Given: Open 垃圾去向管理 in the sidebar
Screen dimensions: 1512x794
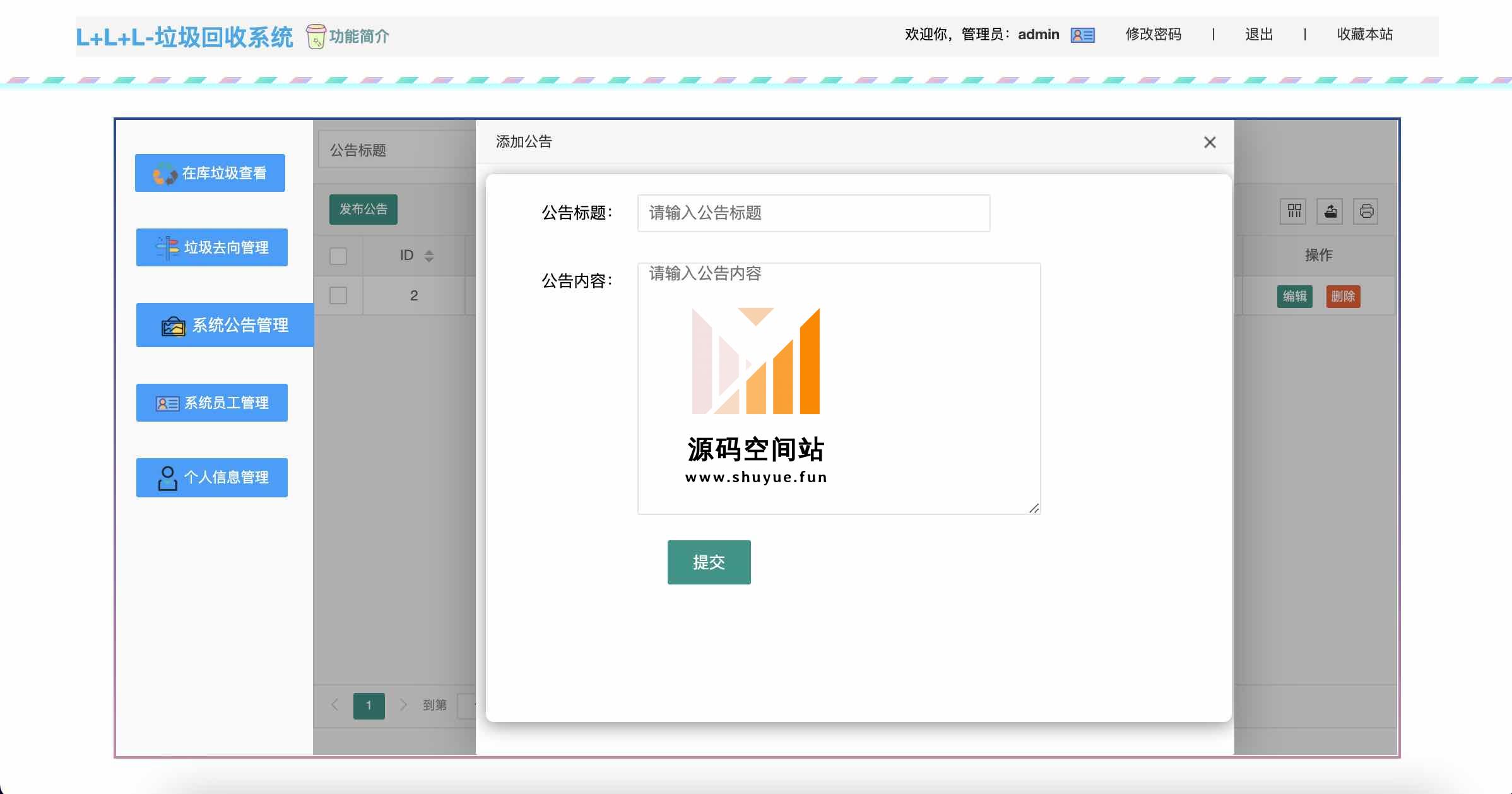Looking at the screenshot, I should coord(212,247).
